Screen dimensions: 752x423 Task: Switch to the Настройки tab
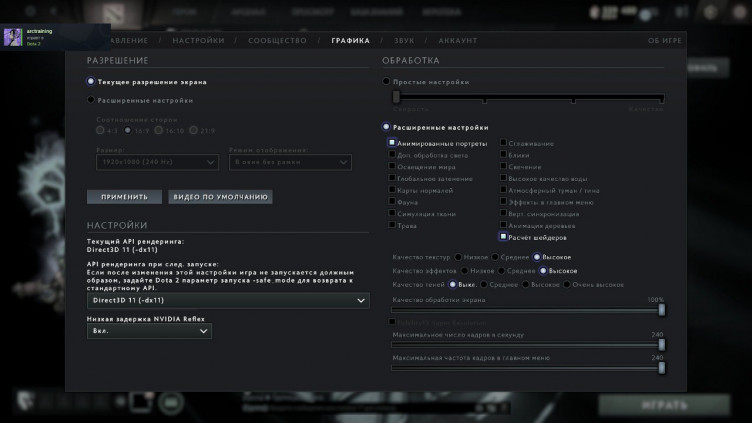pos(198,40)
